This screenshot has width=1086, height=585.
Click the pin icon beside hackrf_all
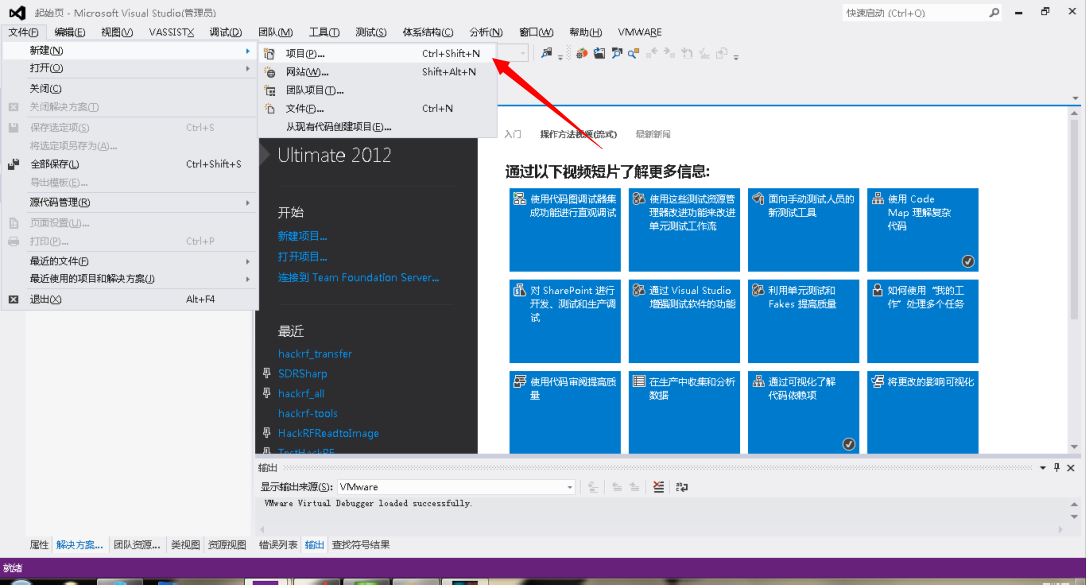267,393
